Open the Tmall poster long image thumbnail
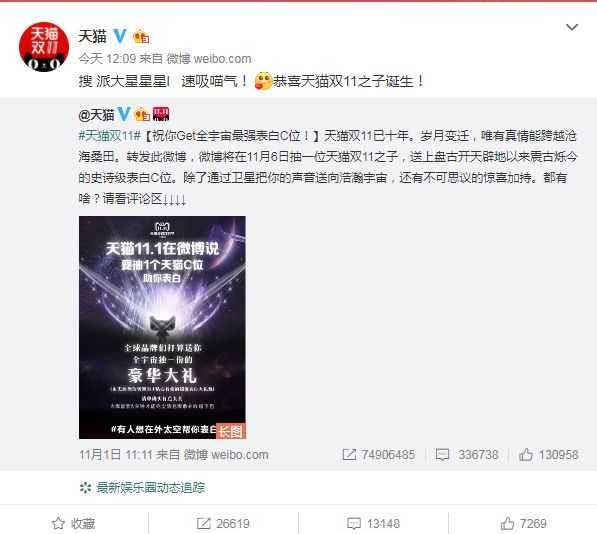This screenshot has width=597, height=534. click(x=162, y=327)
